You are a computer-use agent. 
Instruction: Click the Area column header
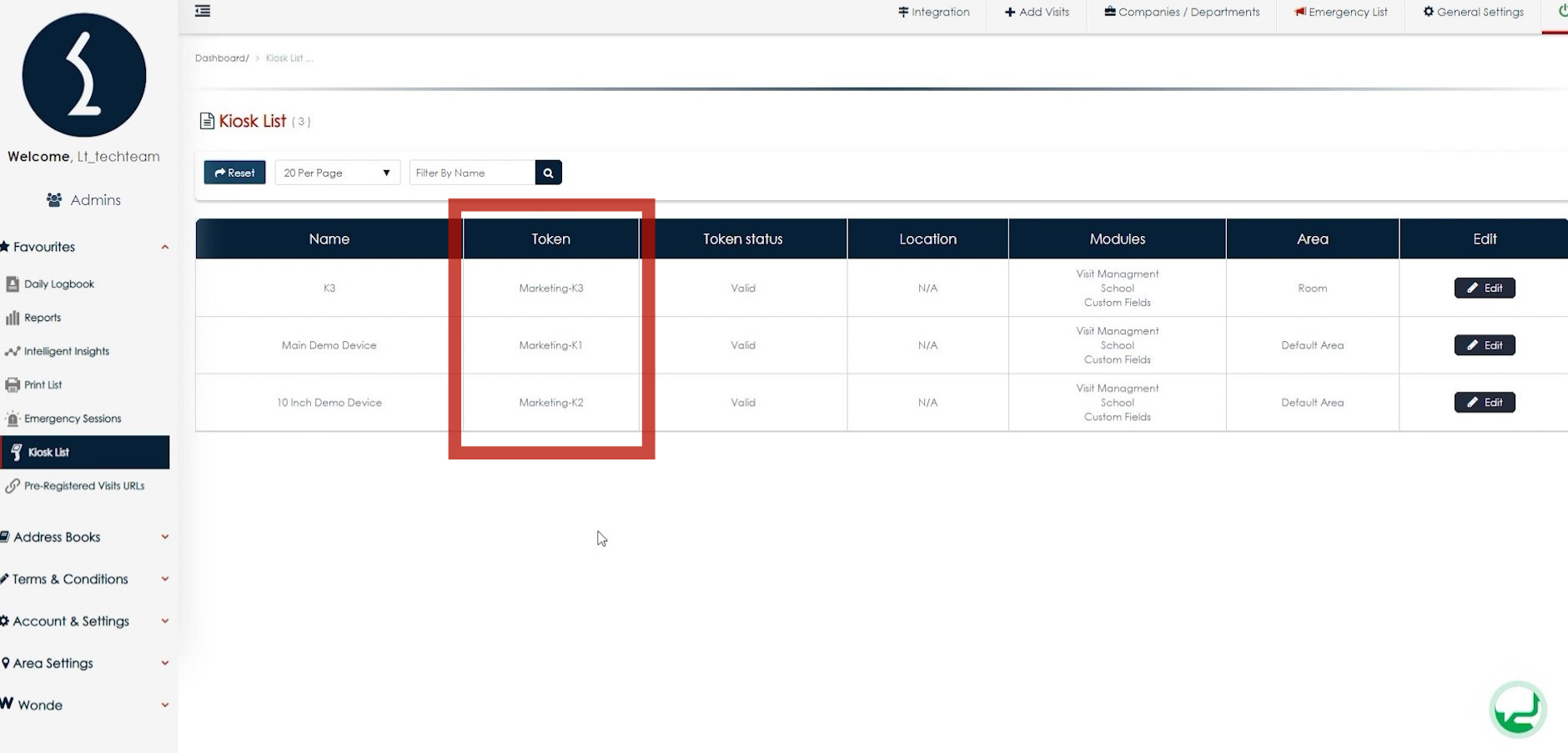[1312, 239]
